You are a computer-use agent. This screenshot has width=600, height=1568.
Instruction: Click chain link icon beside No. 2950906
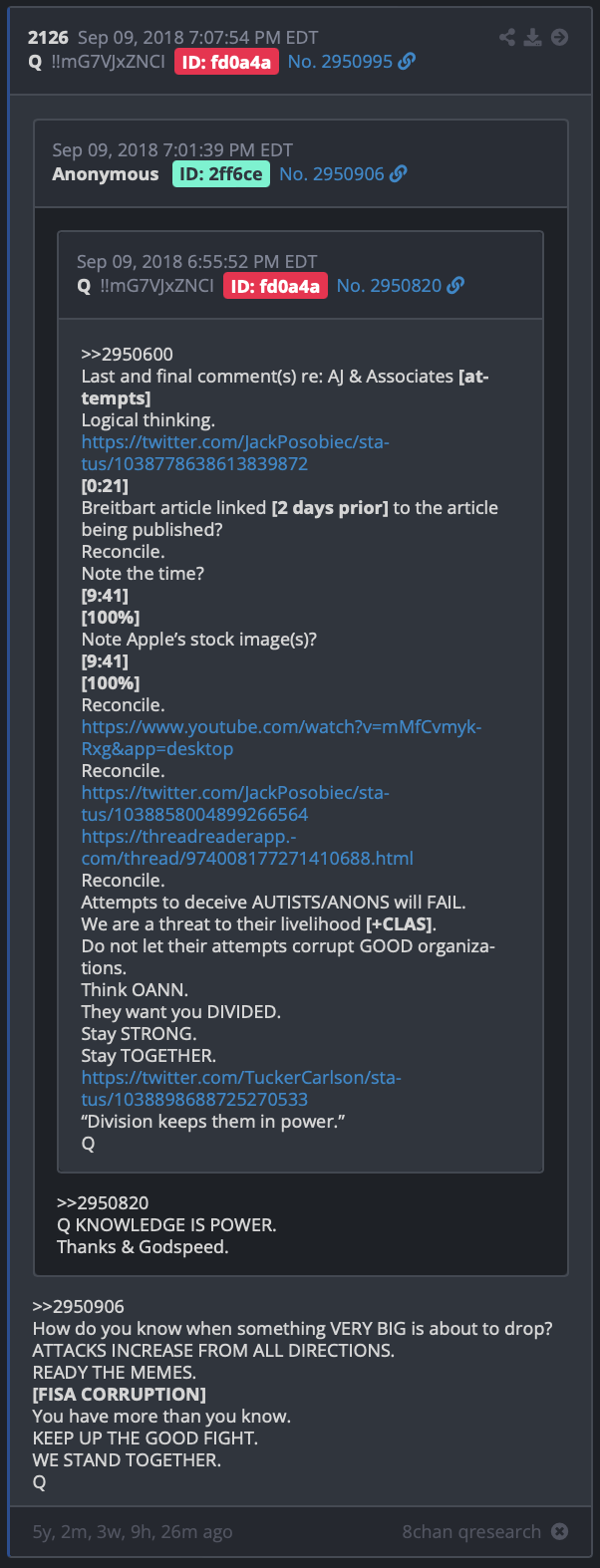(399, 174)
